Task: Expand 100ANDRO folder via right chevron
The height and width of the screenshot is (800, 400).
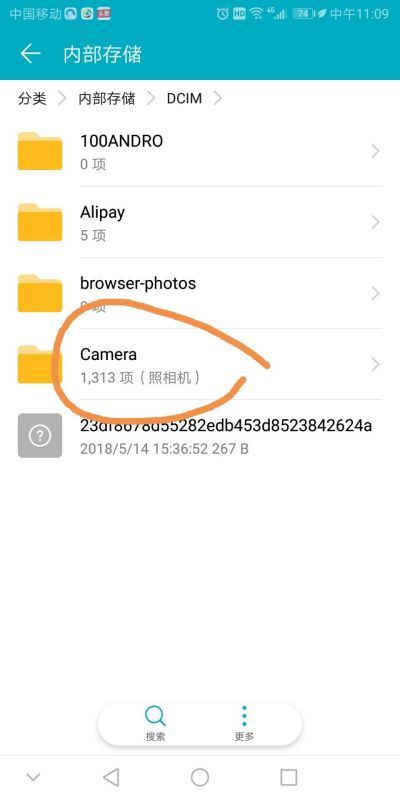Action: click(x=376, y=151)
